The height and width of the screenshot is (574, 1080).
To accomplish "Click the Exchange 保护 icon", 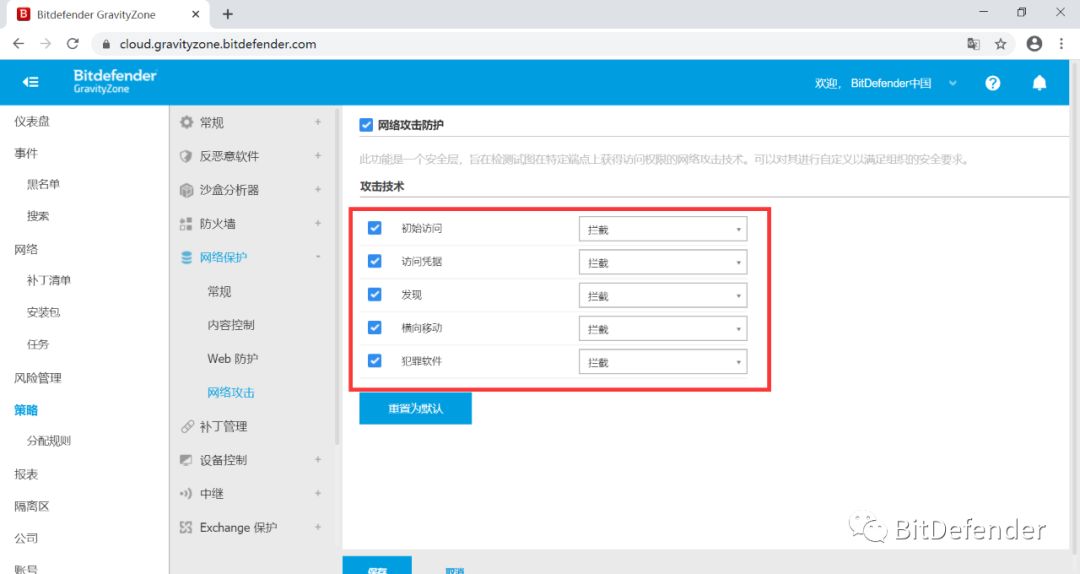I will point(186,527).
